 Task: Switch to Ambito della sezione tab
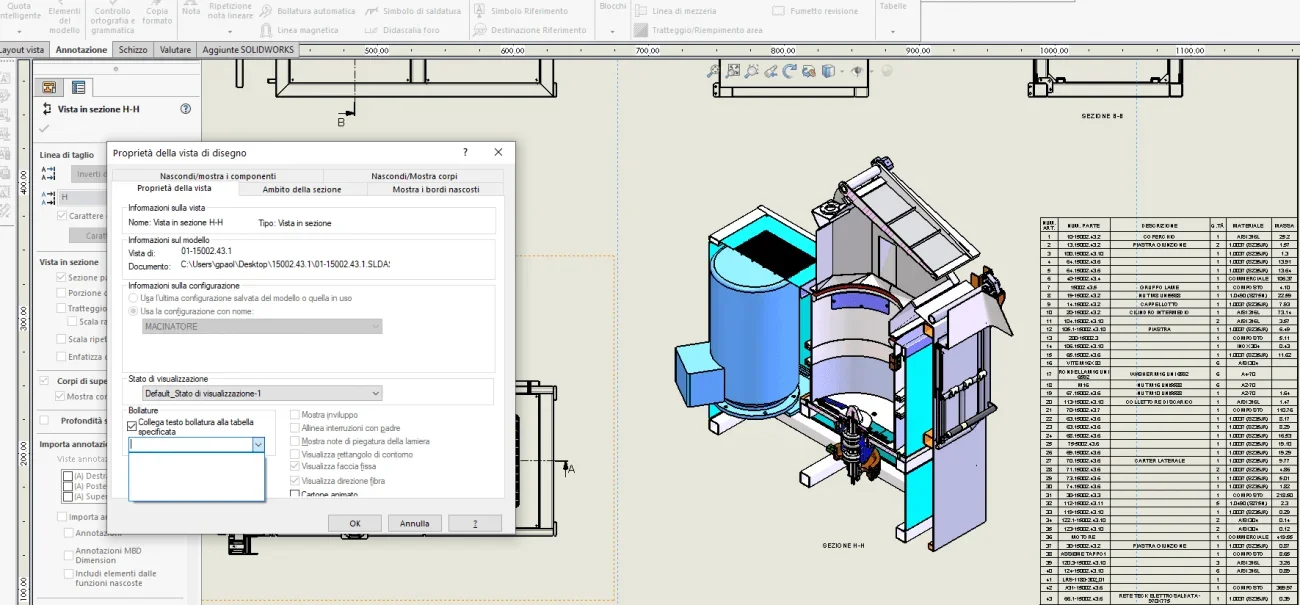pyautogui.click(x=302, y=189)
